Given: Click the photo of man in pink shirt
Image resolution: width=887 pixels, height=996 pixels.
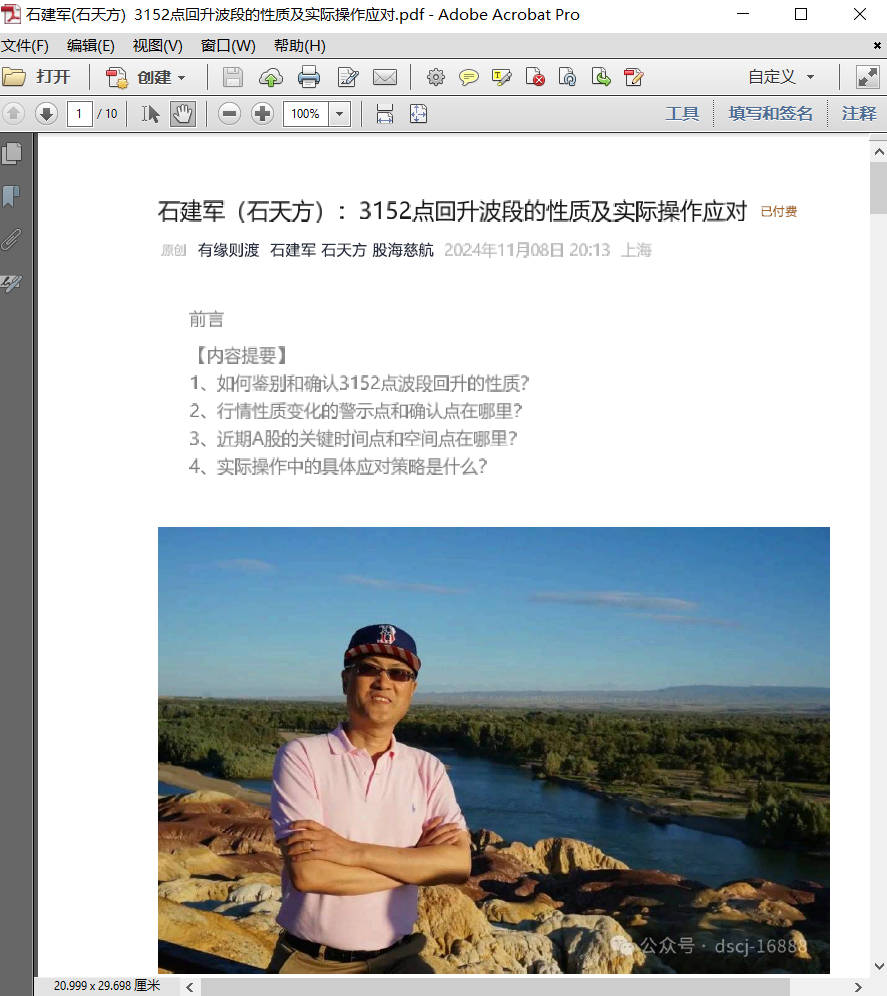Looking at the screenshot, I should tap(494, 750).
